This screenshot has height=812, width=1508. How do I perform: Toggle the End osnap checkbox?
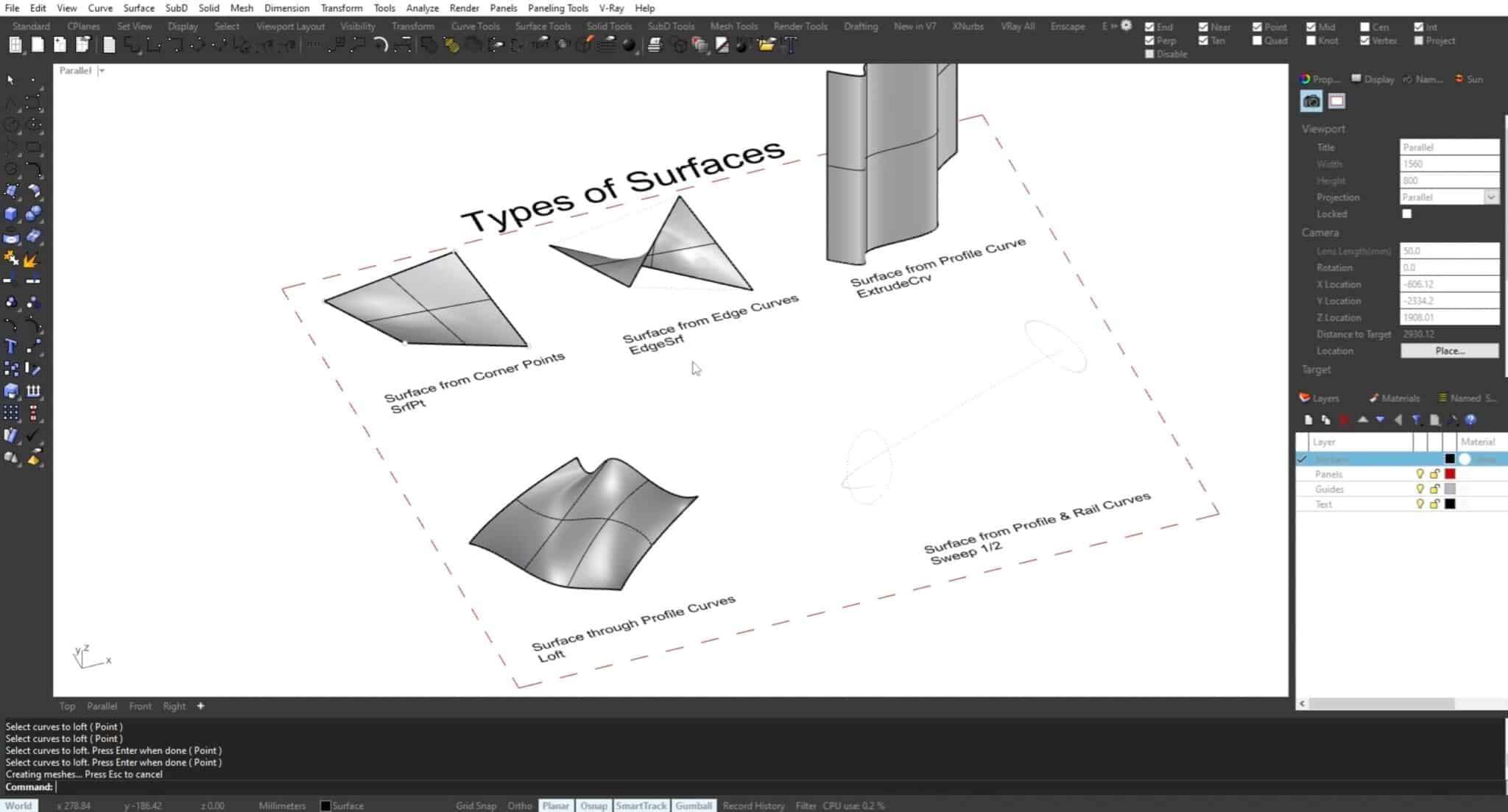pyautogui.click(x=1149, y=27)
